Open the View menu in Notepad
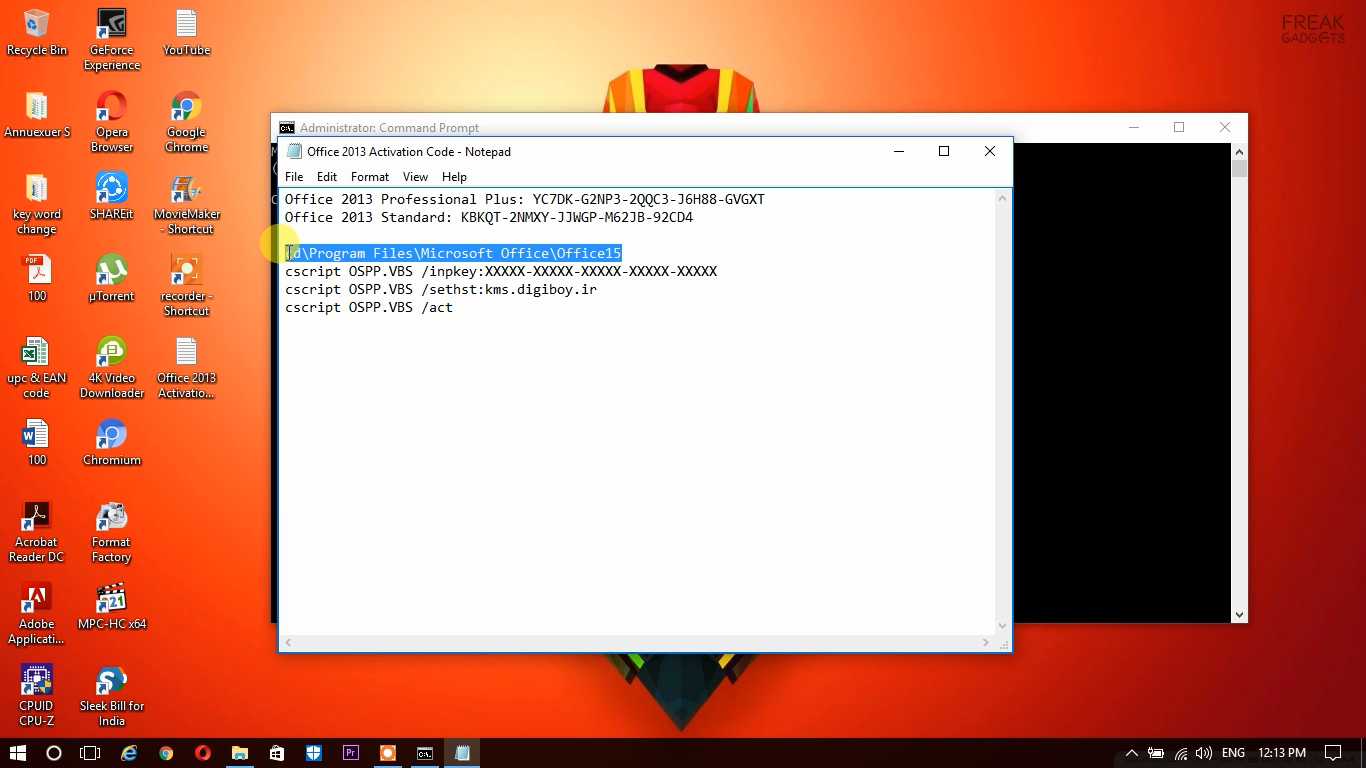Image resolution: width=1366 pixels, height=768 pixels. pyautogui.click(x=415, y=176)
